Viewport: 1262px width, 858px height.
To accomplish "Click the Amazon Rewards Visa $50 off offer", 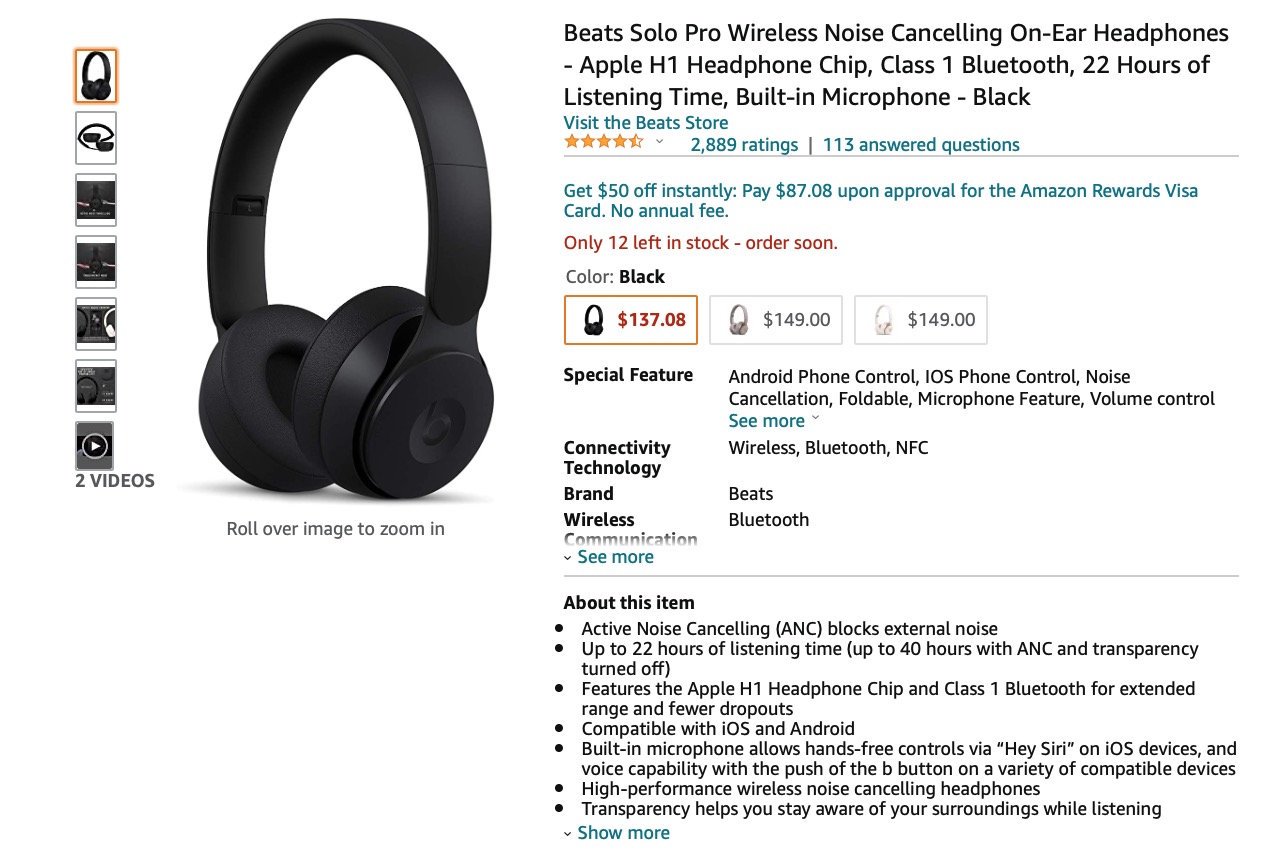I will point(881,201).
